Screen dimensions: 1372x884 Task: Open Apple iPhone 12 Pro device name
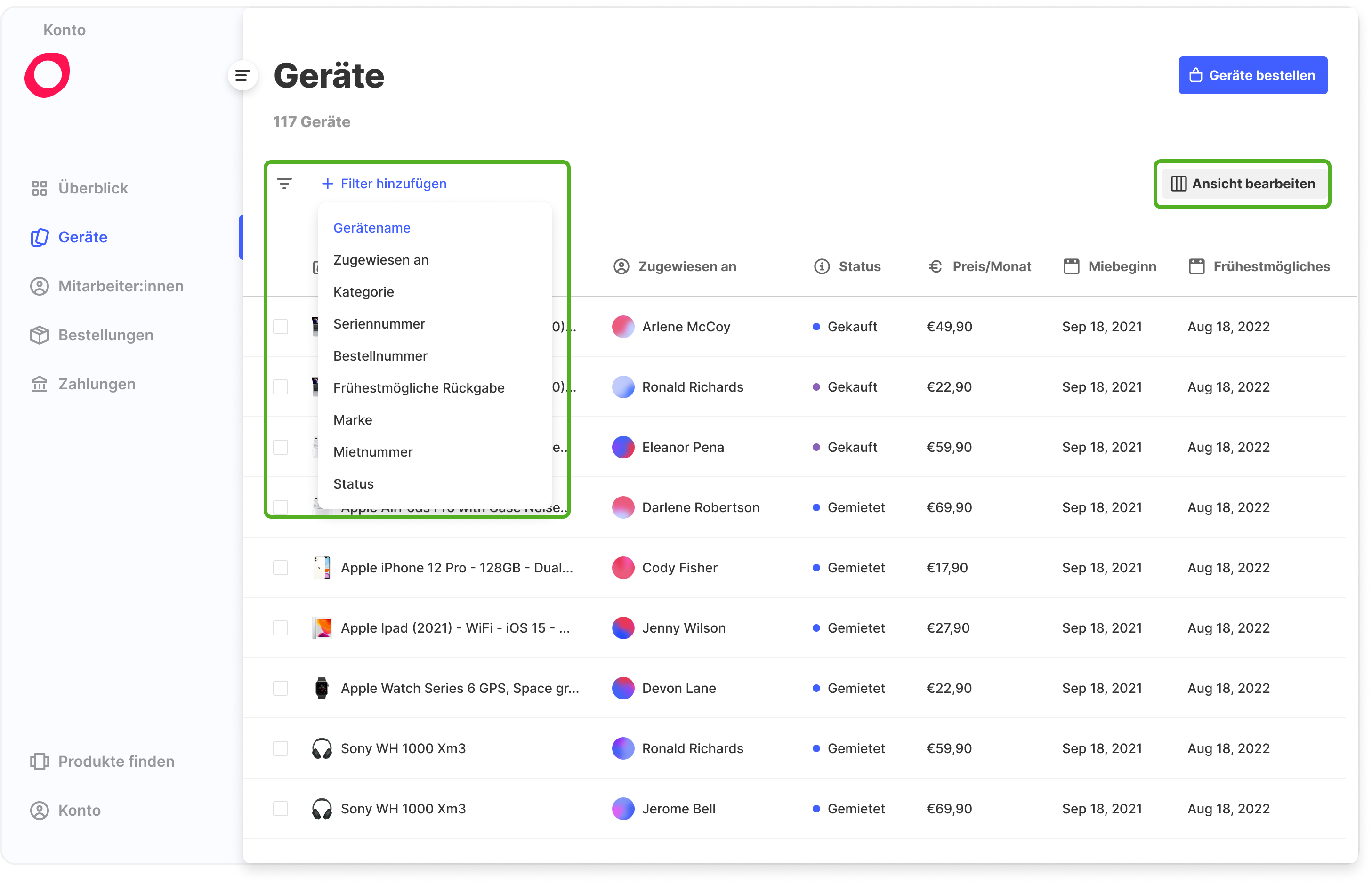[x=457, y=568]
